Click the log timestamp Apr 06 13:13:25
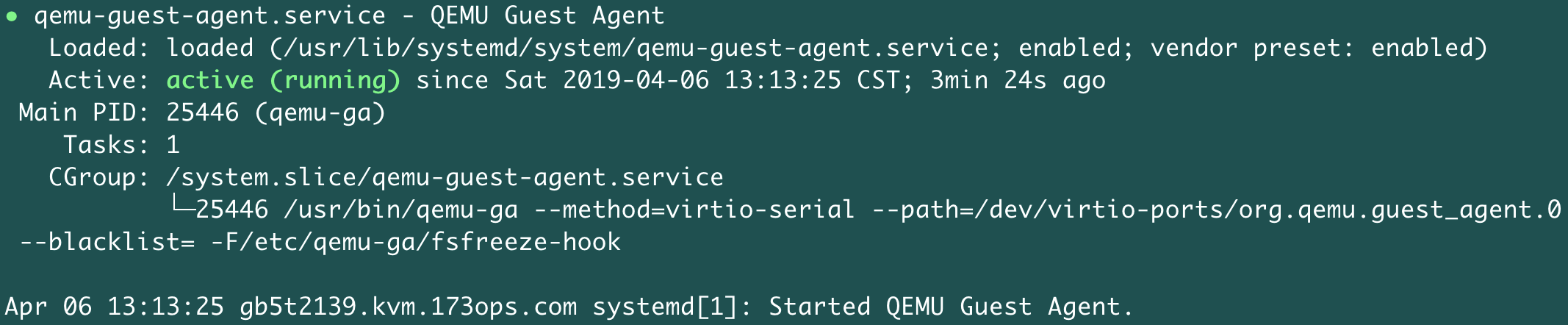 pyautogui.click(x=115, y=307)
